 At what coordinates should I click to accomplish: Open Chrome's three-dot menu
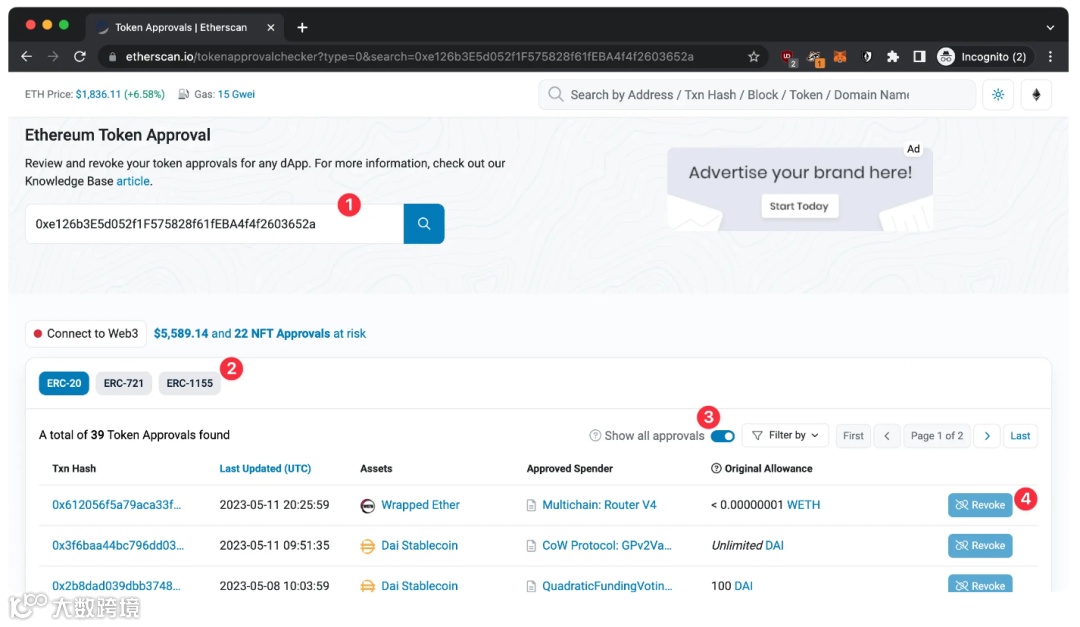point(1050,56)
